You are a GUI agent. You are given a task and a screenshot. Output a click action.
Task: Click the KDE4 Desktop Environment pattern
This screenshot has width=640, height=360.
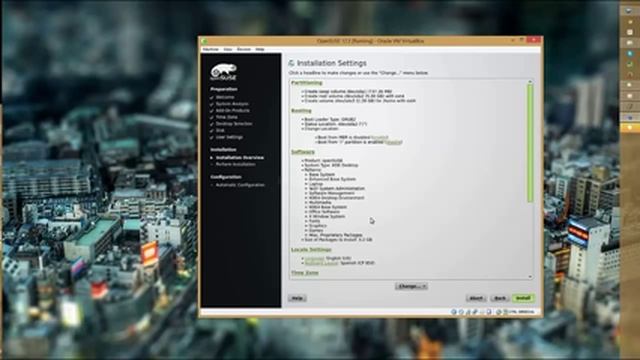pos(336,198)
